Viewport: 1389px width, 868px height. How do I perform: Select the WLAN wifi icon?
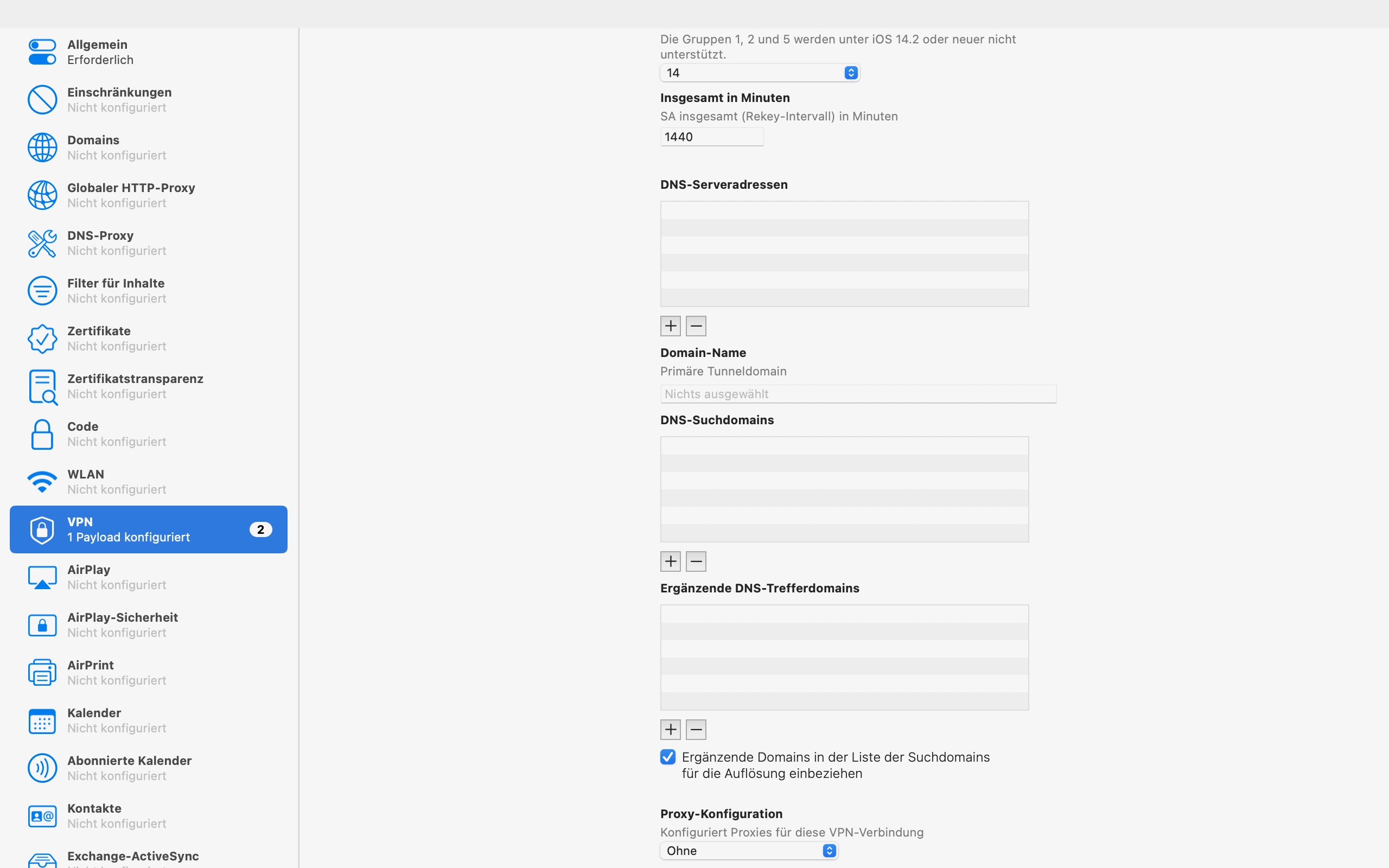(x=42, y=482)
